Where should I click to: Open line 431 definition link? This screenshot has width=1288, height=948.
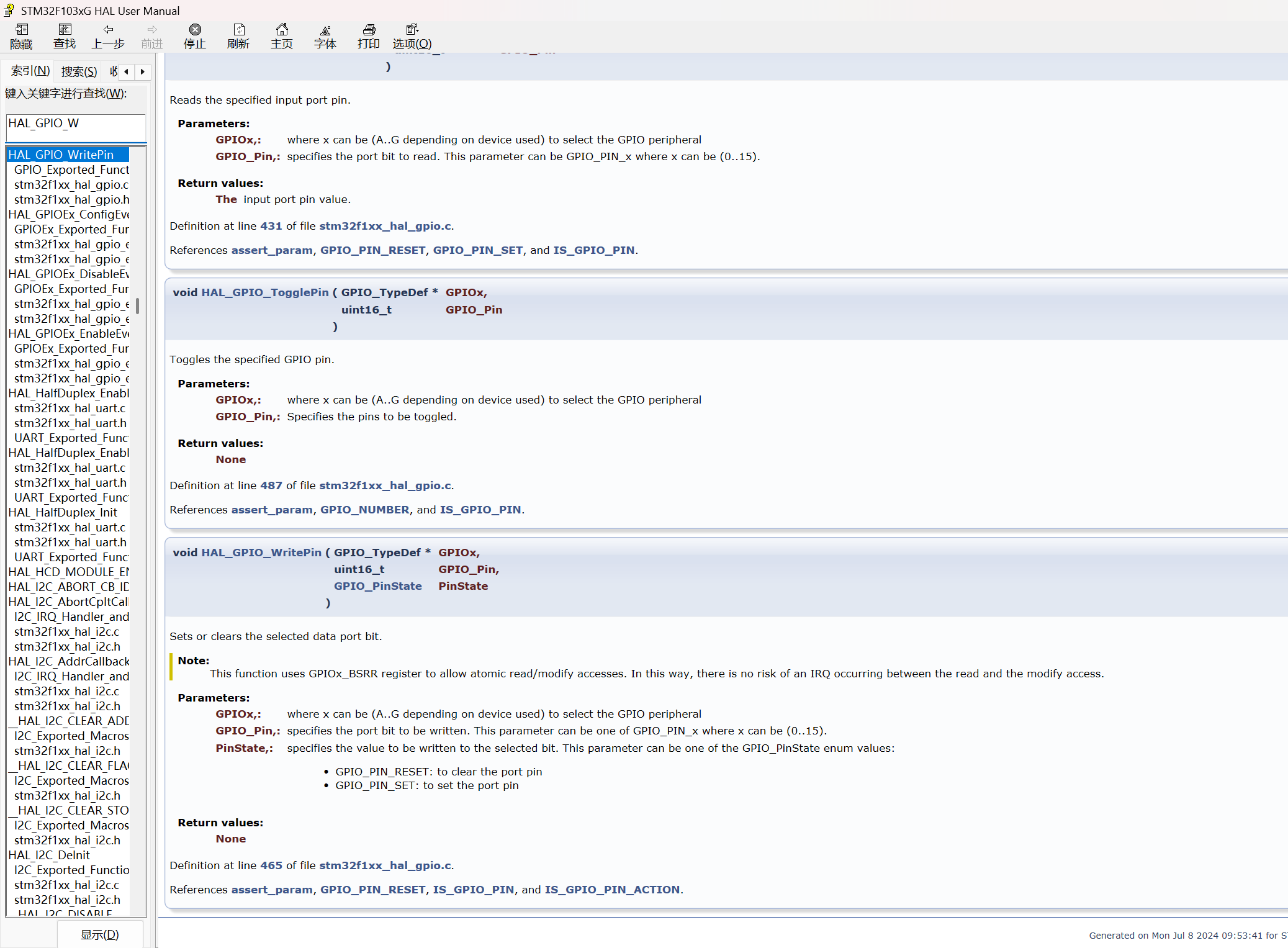tap(271, 226)
